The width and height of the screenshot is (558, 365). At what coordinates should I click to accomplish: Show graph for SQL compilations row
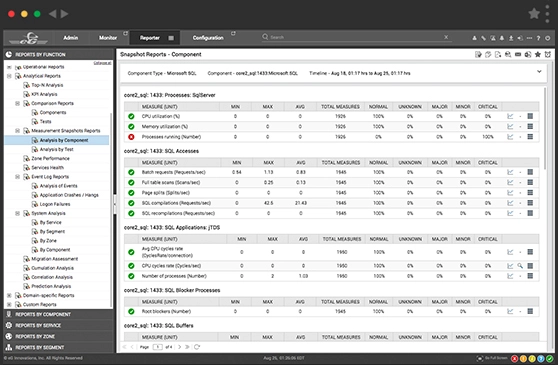click(x=510, y=203)
